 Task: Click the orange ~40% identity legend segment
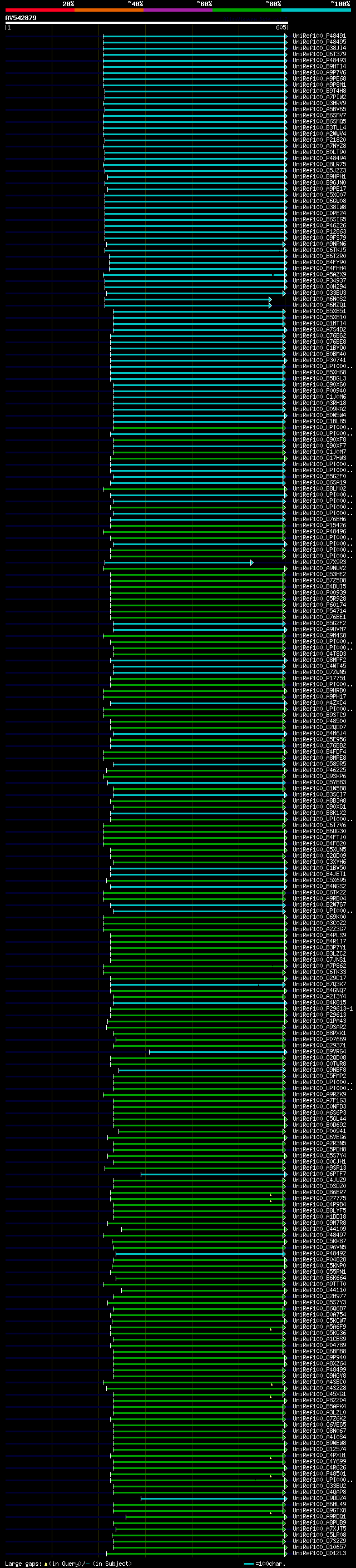[109, 10]
